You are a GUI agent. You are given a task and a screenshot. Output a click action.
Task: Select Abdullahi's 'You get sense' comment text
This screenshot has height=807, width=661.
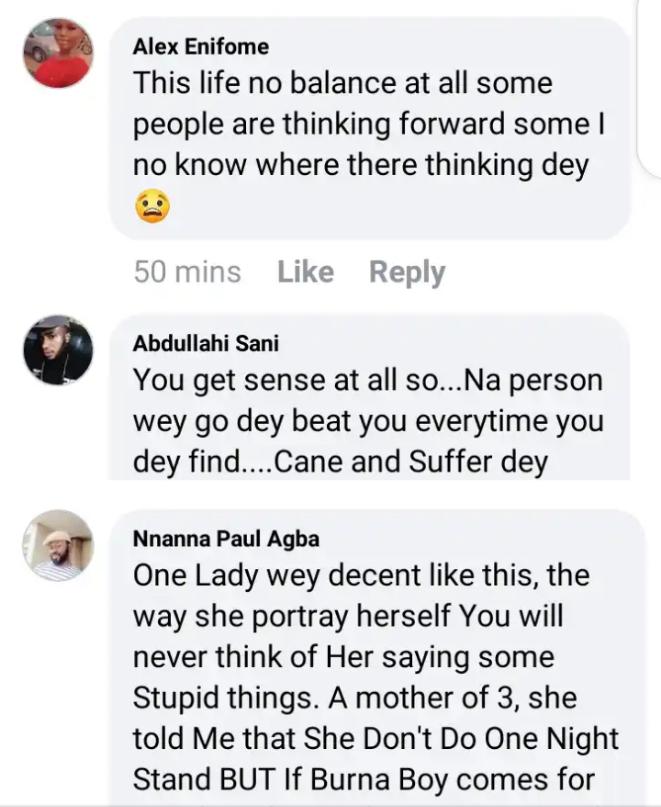click(x=367, y=381)
